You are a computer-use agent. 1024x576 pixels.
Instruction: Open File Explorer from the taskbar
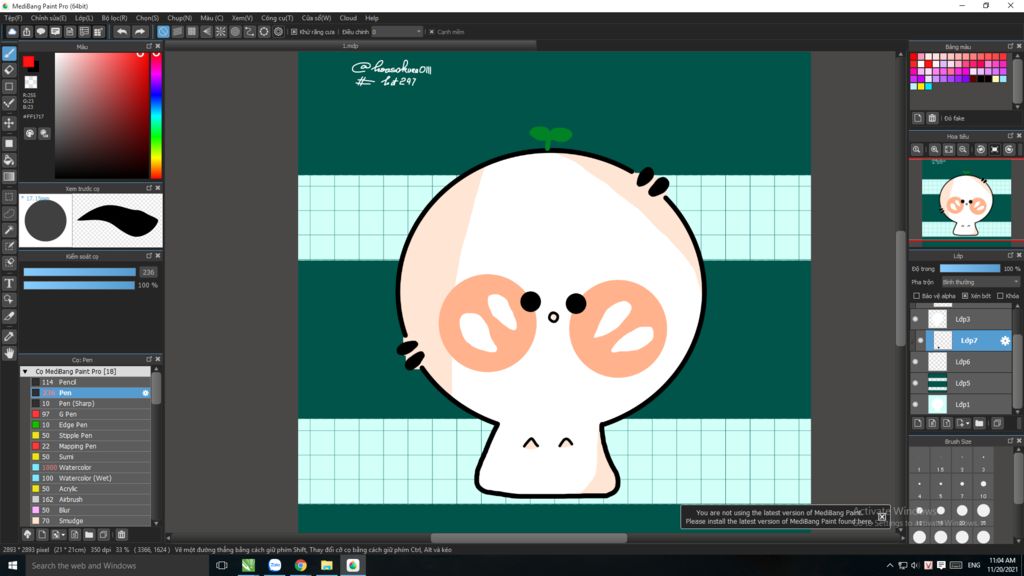pyautogui.click(x=327, y=566)
